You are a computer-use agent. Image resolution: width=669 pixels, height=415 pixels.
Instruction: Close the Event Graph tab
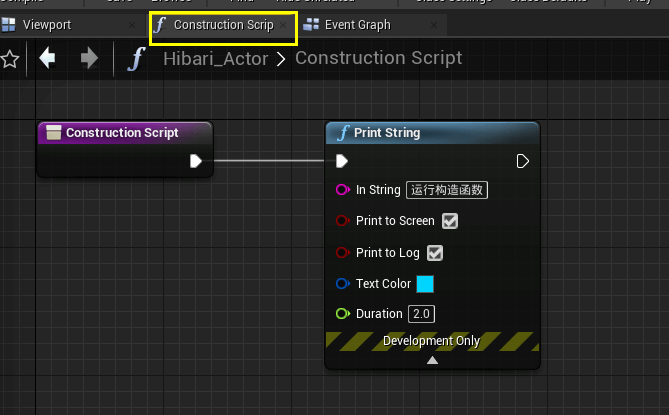434,25
